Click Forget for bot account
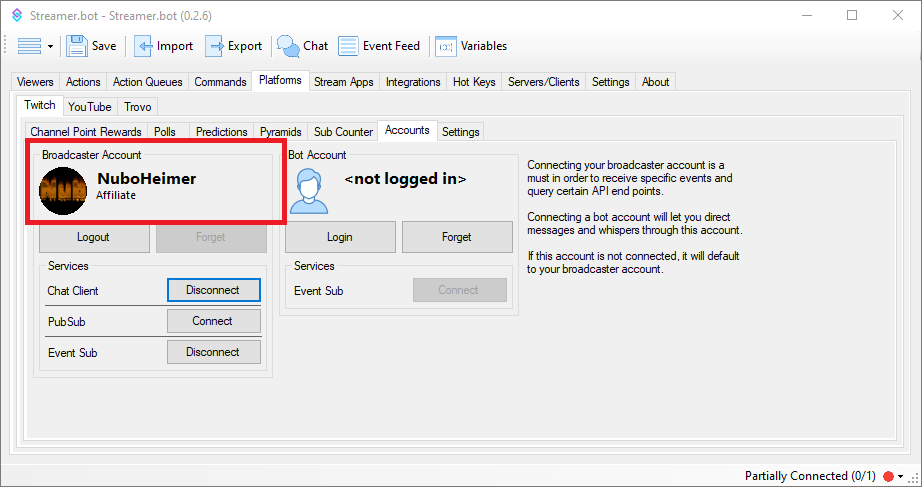The width and height of the screenshot is (922, 487). (457, 237)
